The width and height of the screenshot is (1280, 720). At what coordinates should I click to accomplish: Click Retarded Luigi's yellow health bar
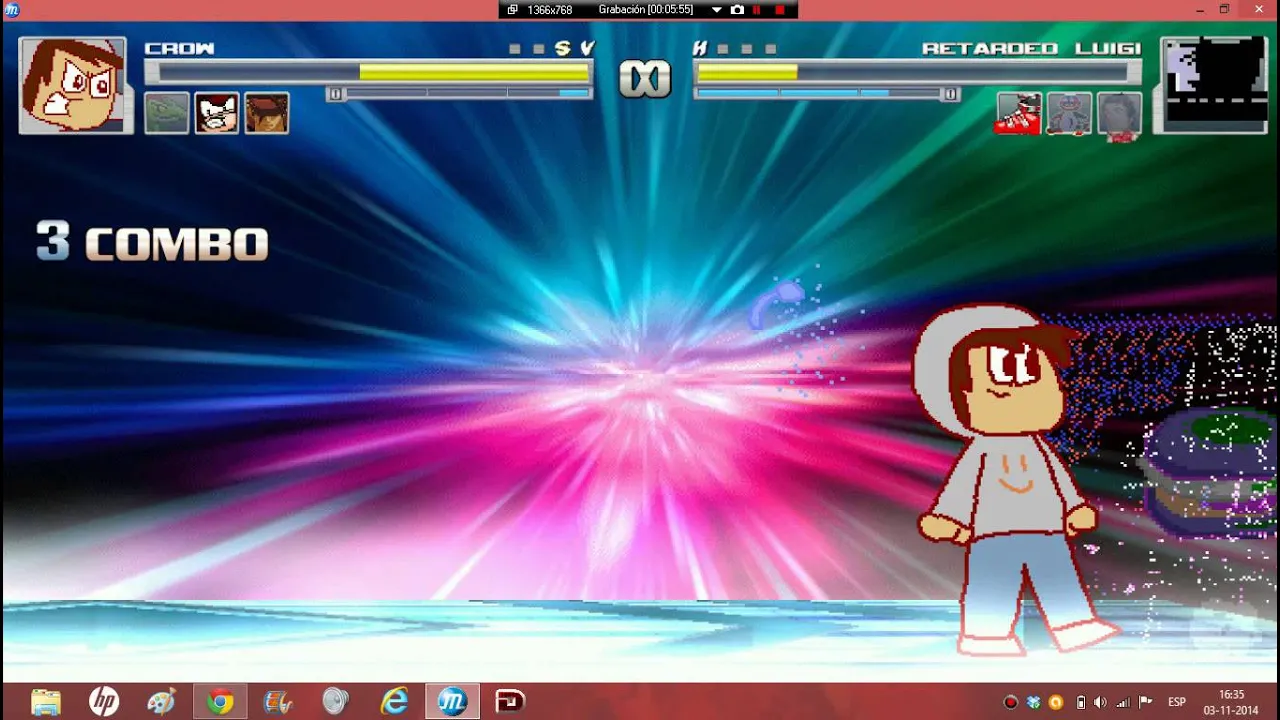(x=747, y=72)
